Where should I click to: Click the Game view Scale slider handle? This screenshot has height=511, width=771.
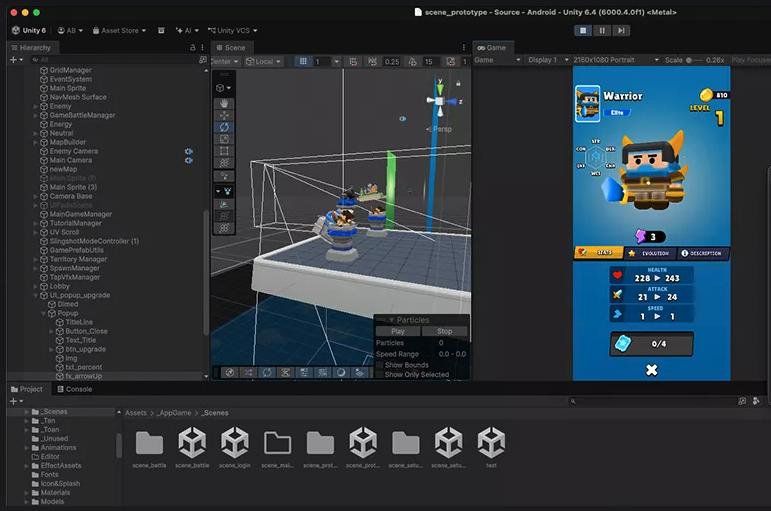689,60
